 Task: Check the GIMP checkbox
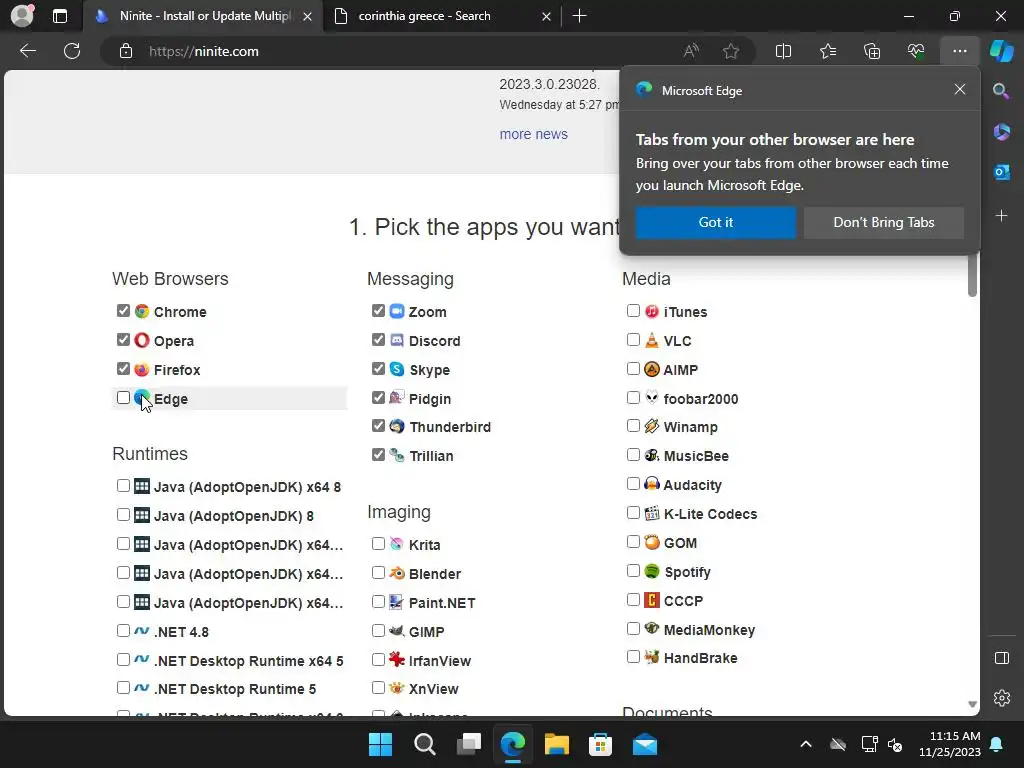pyautogui.click(x=378, y=630)
